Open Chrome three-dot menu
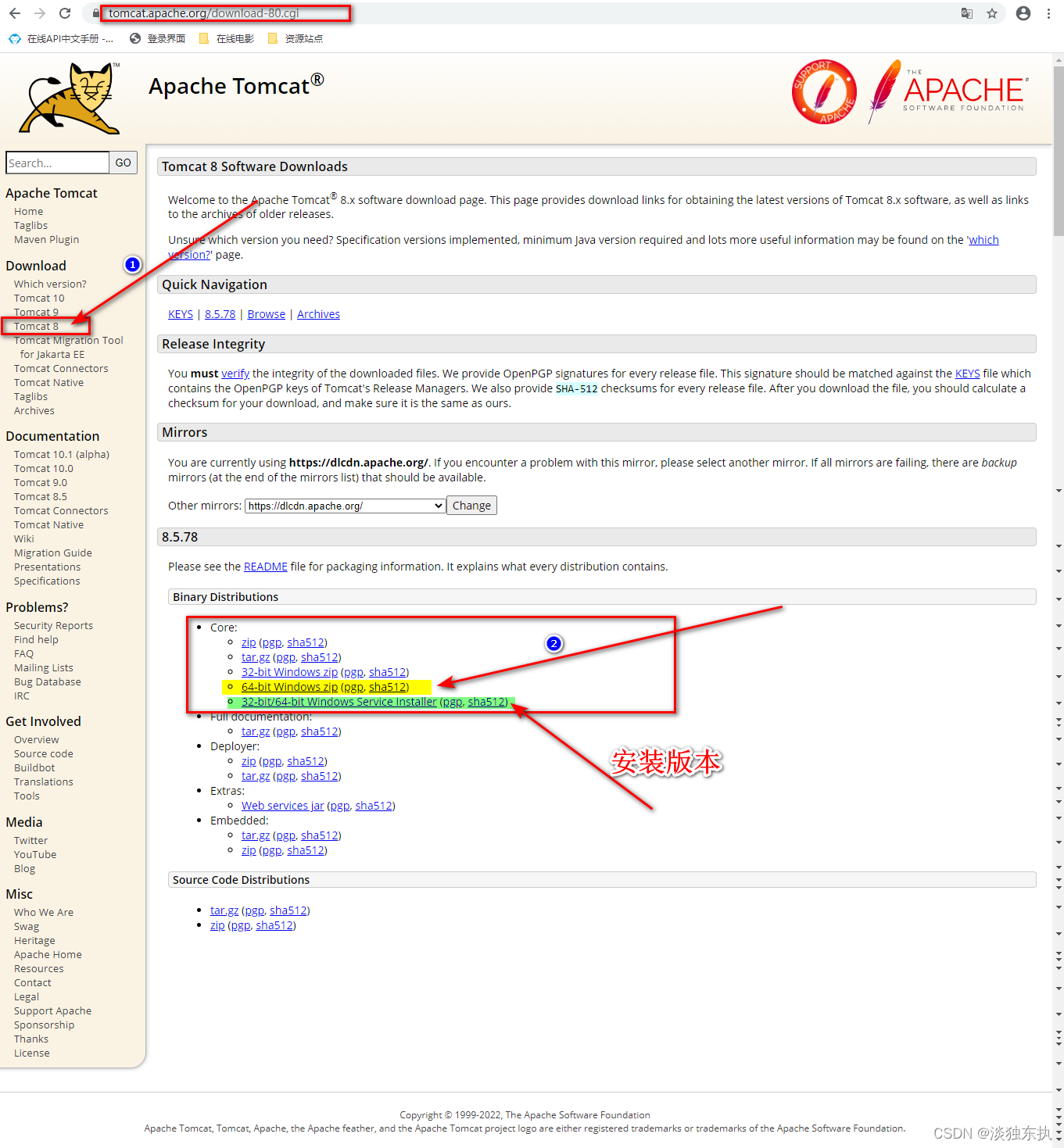Screen dimensions: 1064x1148 [1048, 13]
